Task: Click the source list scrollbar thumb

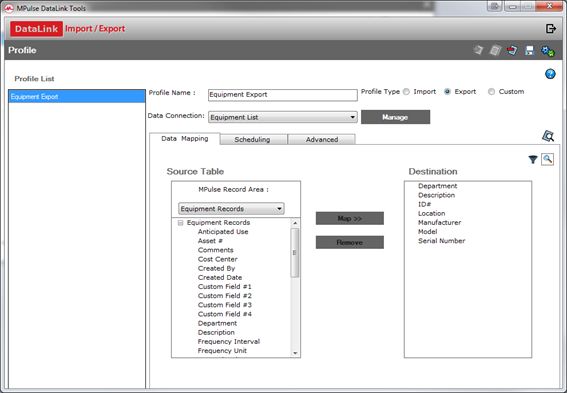Action: (x=295, y=253)
